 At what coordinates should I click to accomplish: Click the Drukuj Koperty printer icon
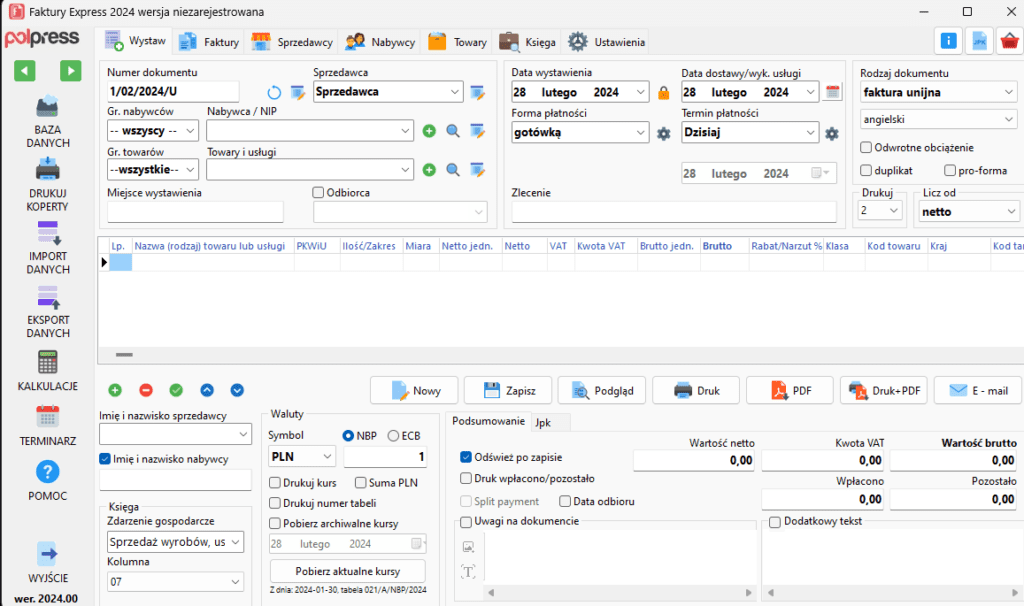(x=48, y=170)
